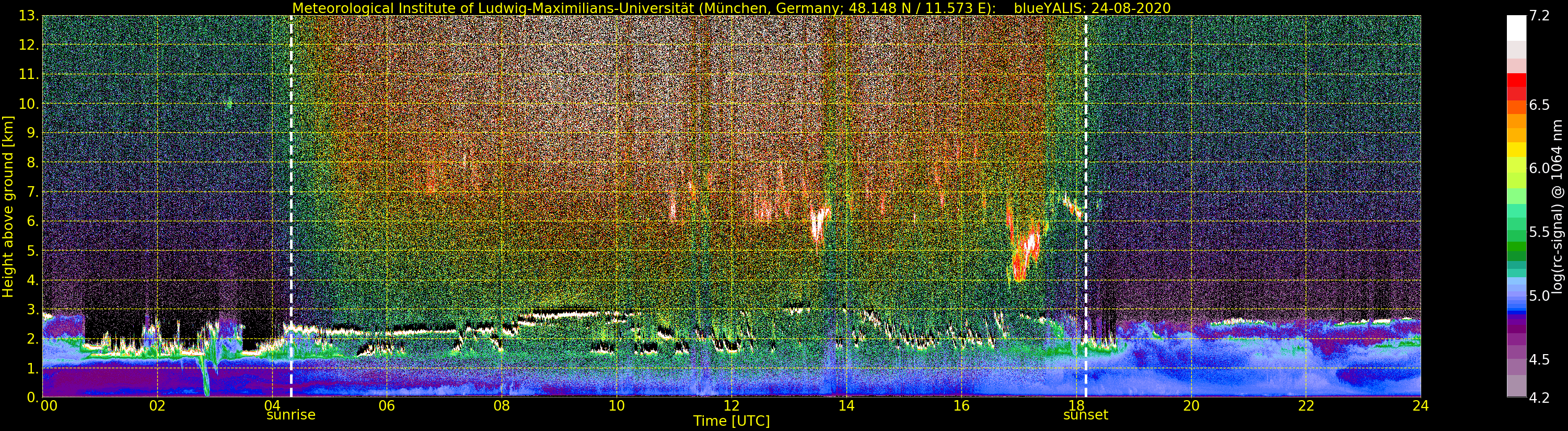Click the colorbar tick label '5.5'
Viewport: 1568px width, 431px height.
click(x=1539, y=232)
